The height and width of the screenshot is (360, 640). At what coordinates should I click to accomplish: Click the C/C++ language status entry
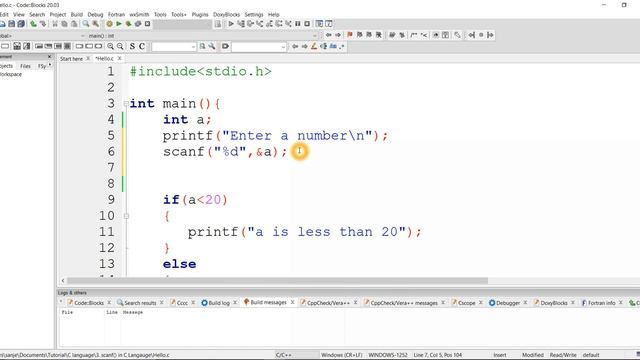[284, 355]
